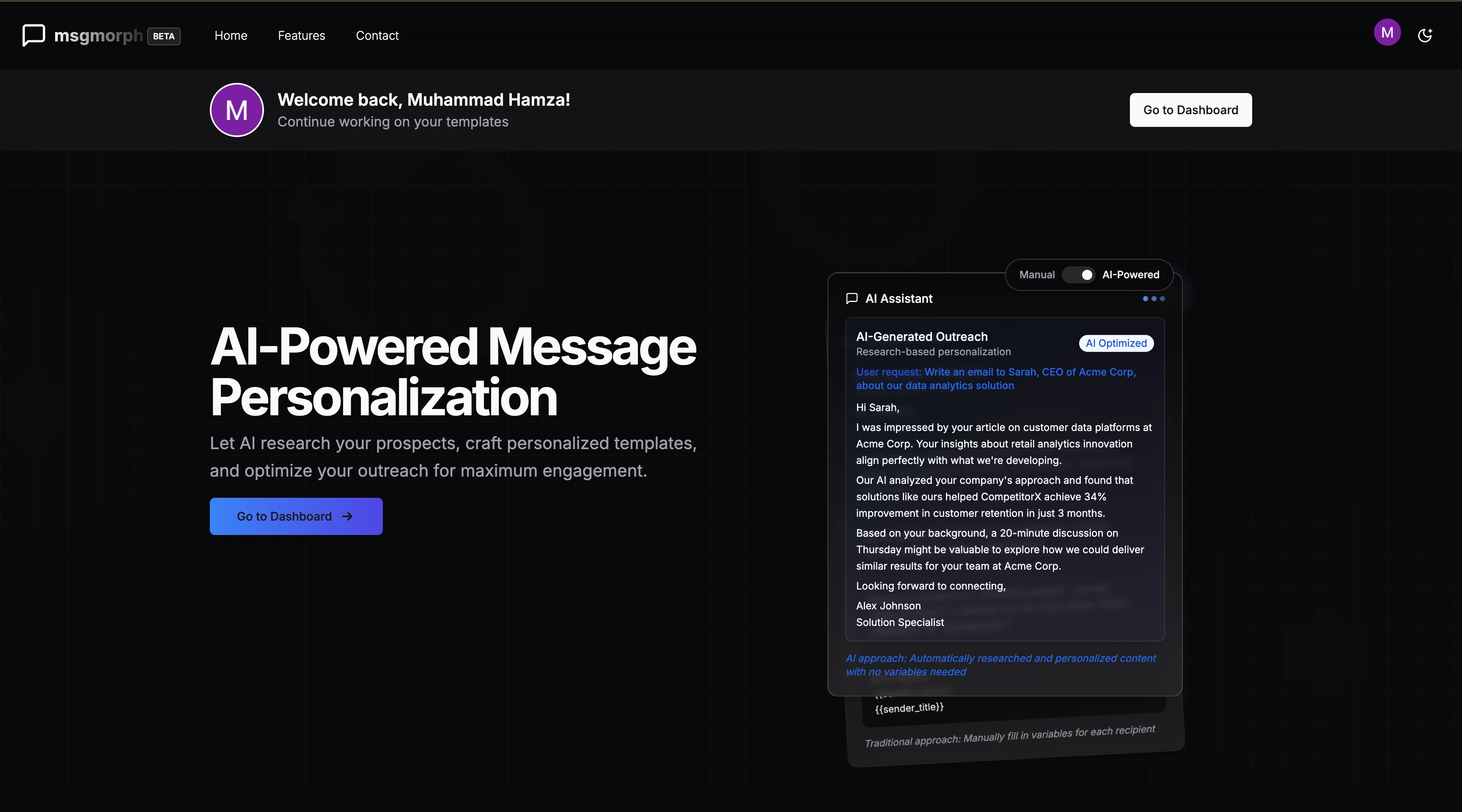Open the Features nav link
The height and width of the screenshot is (812, 1462).
coord(301,36)
